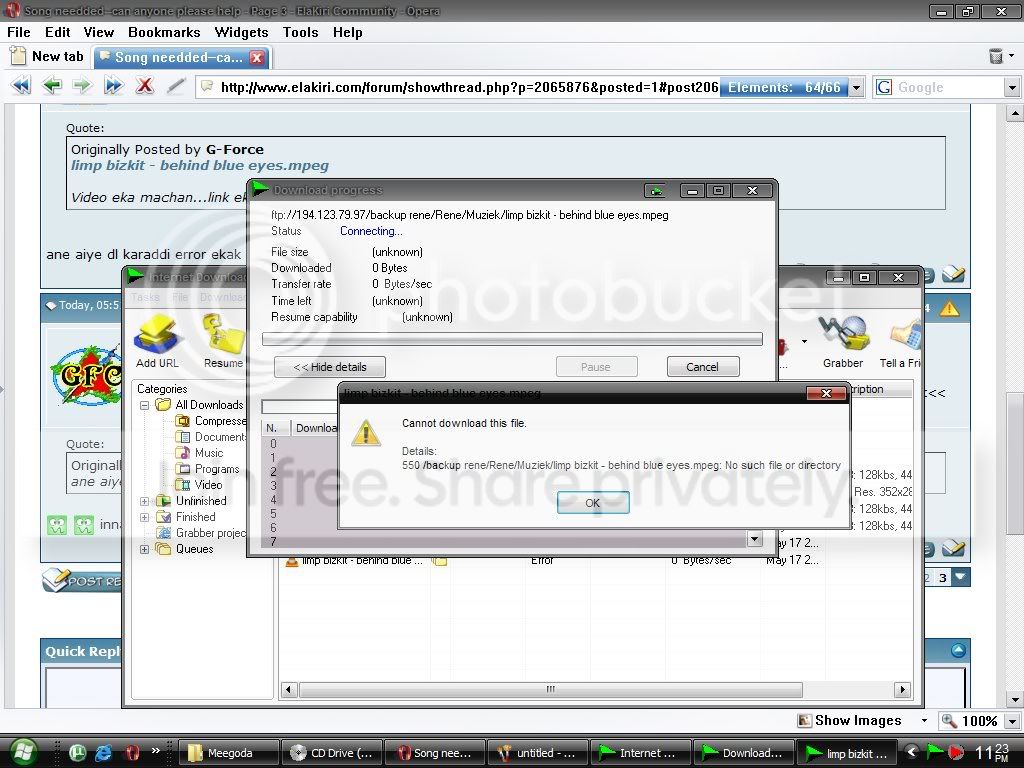Click Resume icon in Internet Download Manager
This screenshot has height=768, width=1024.
point(223,341)
